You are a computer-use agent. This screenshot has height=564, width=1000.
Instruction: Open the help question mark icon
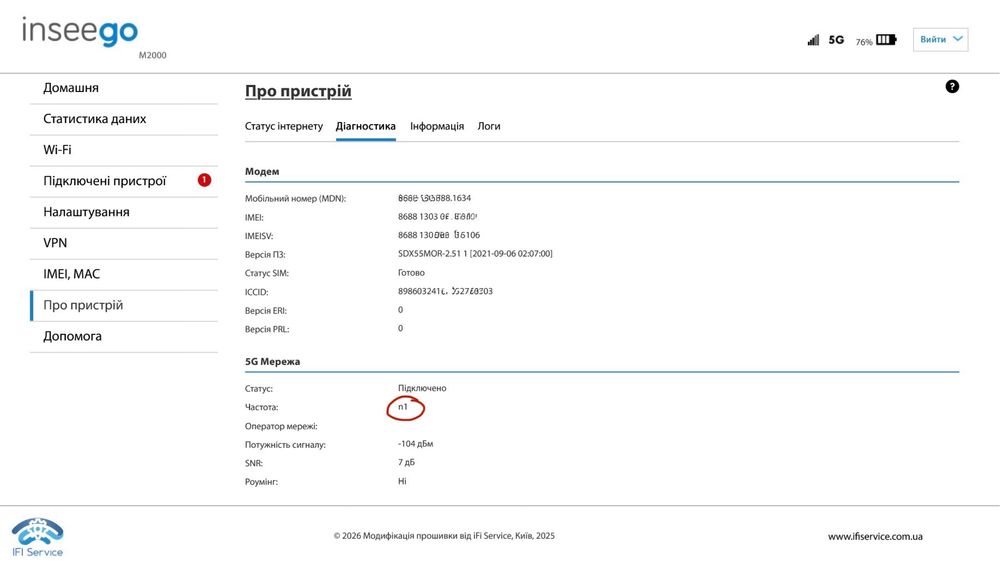pyautogui.click(x=952, y=87)
